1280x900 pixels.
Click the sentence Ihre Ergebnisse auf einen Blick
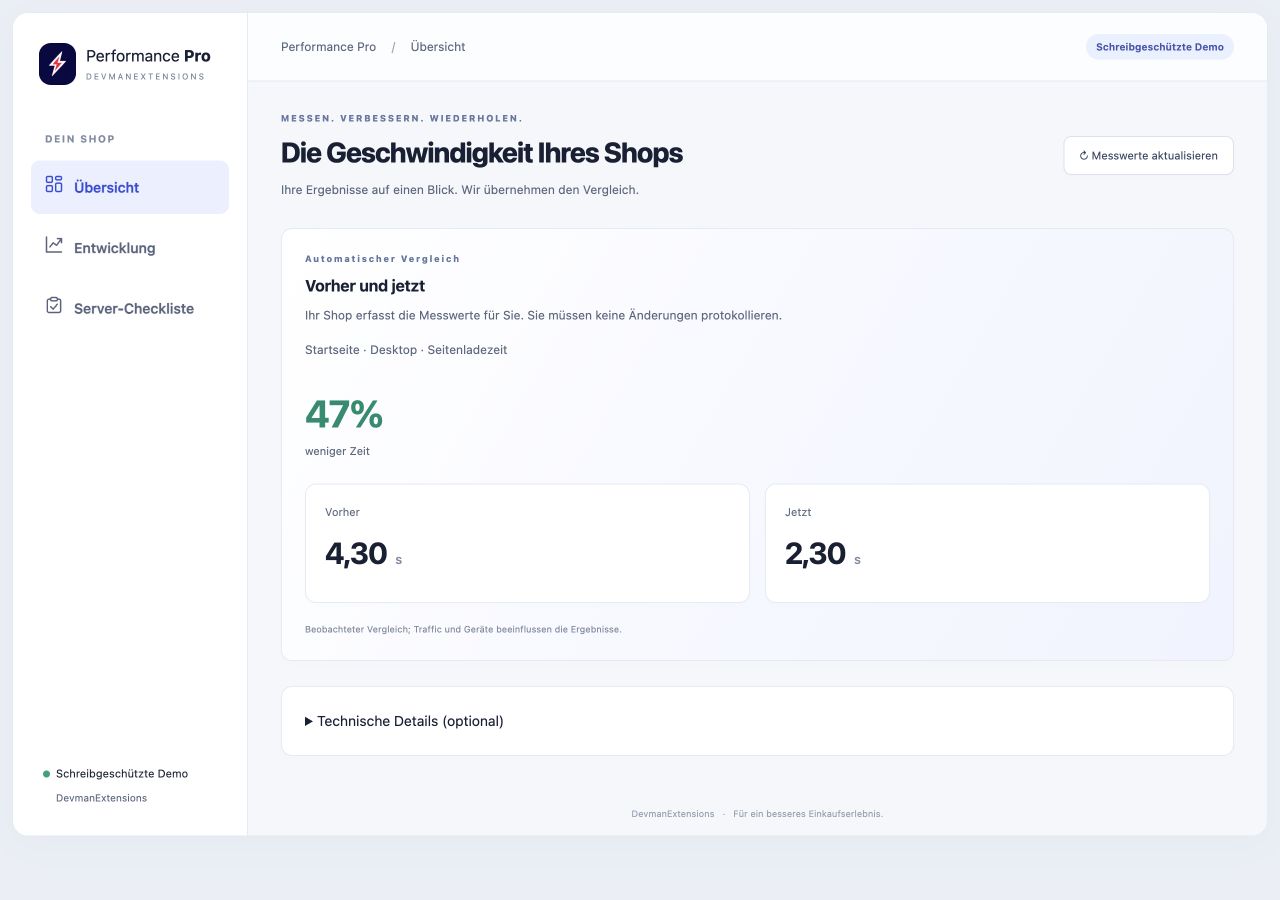tap(369, 189)
